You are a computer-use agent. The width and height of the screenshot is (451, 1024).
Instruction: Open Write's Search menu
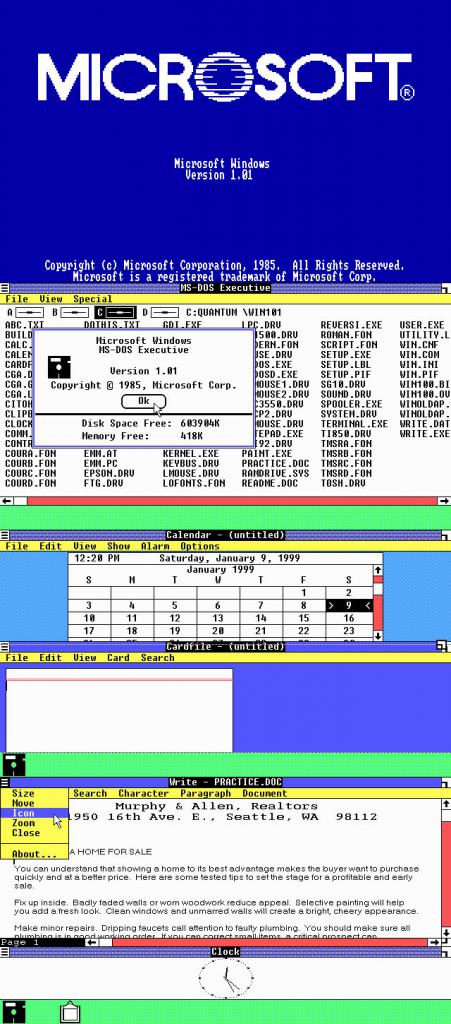pos(90,793)
